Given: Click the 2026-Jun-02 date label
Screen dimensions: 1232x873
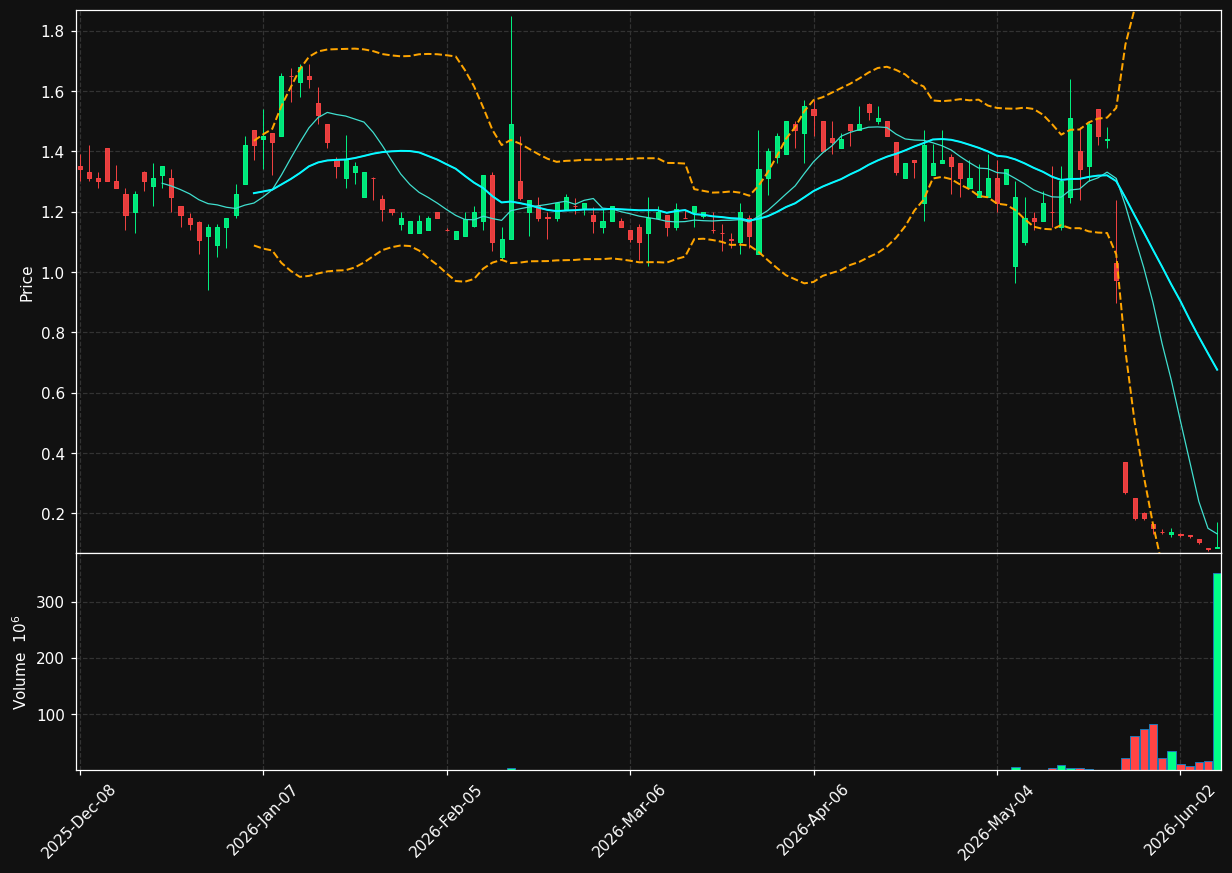Looking at the screenshot, I should (x=1179, y=821).
